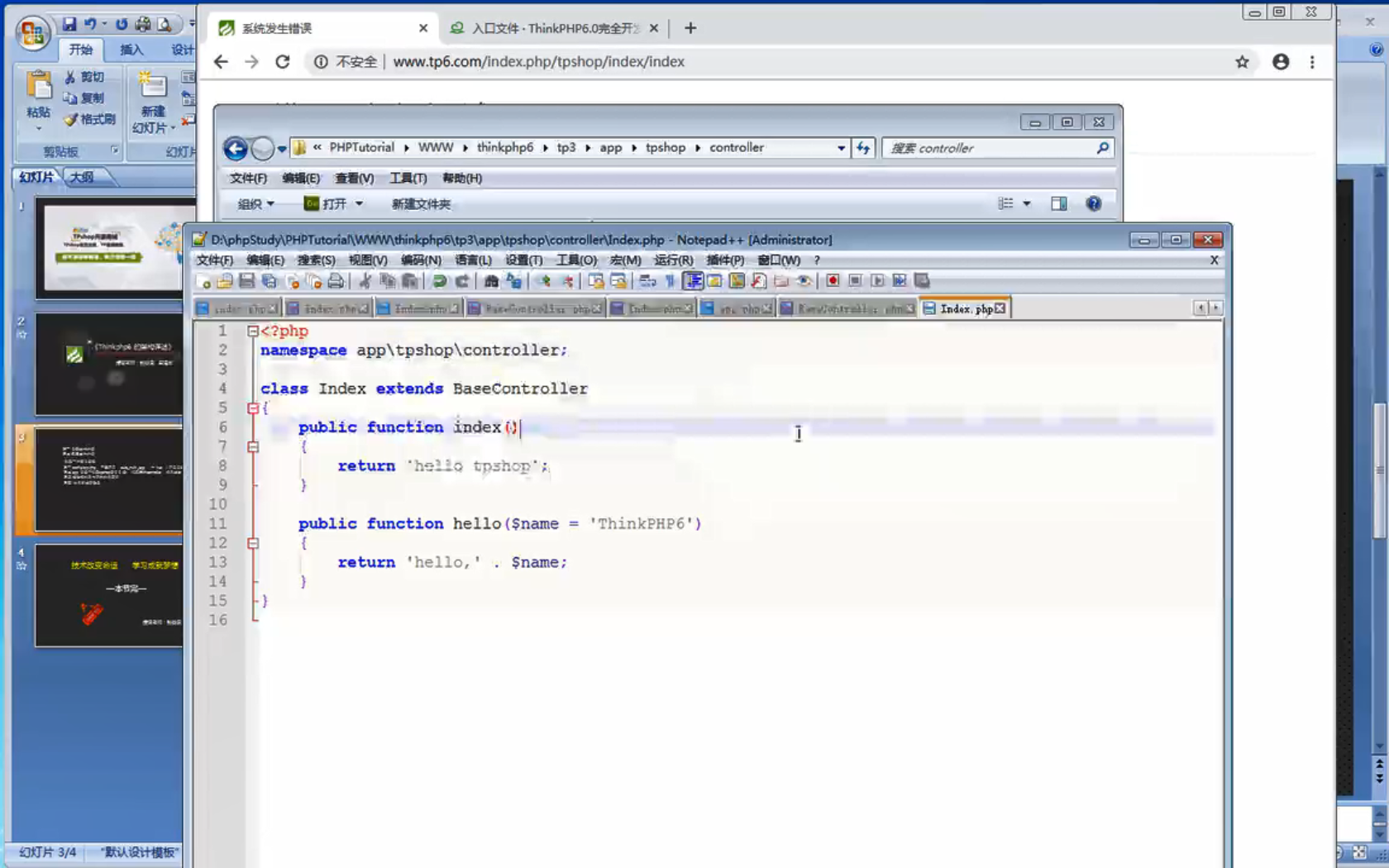
Task: Toggle the Monitoring eye icon in Notepad++
Action: point(804,281)
